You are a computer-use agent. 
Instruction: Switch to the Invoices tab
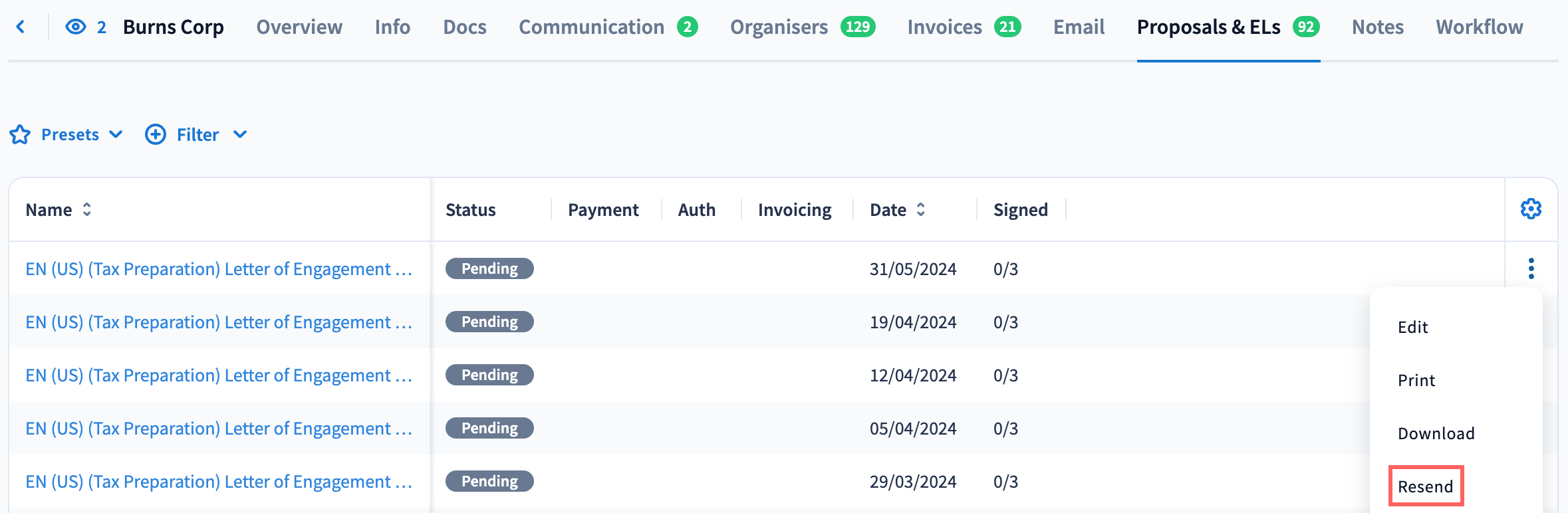944,27
